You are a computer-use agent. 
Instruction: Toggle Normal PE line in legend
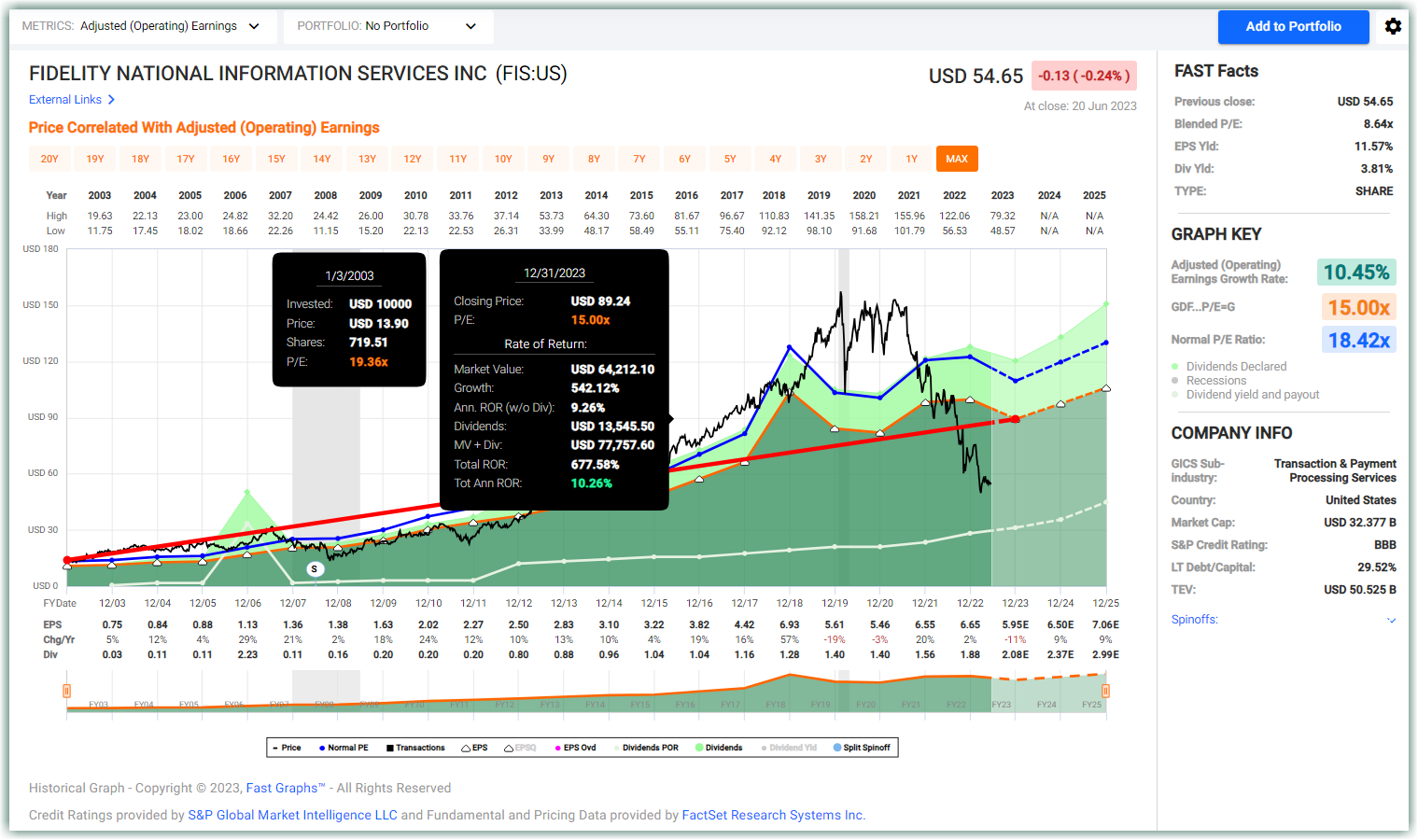(344, 748)
